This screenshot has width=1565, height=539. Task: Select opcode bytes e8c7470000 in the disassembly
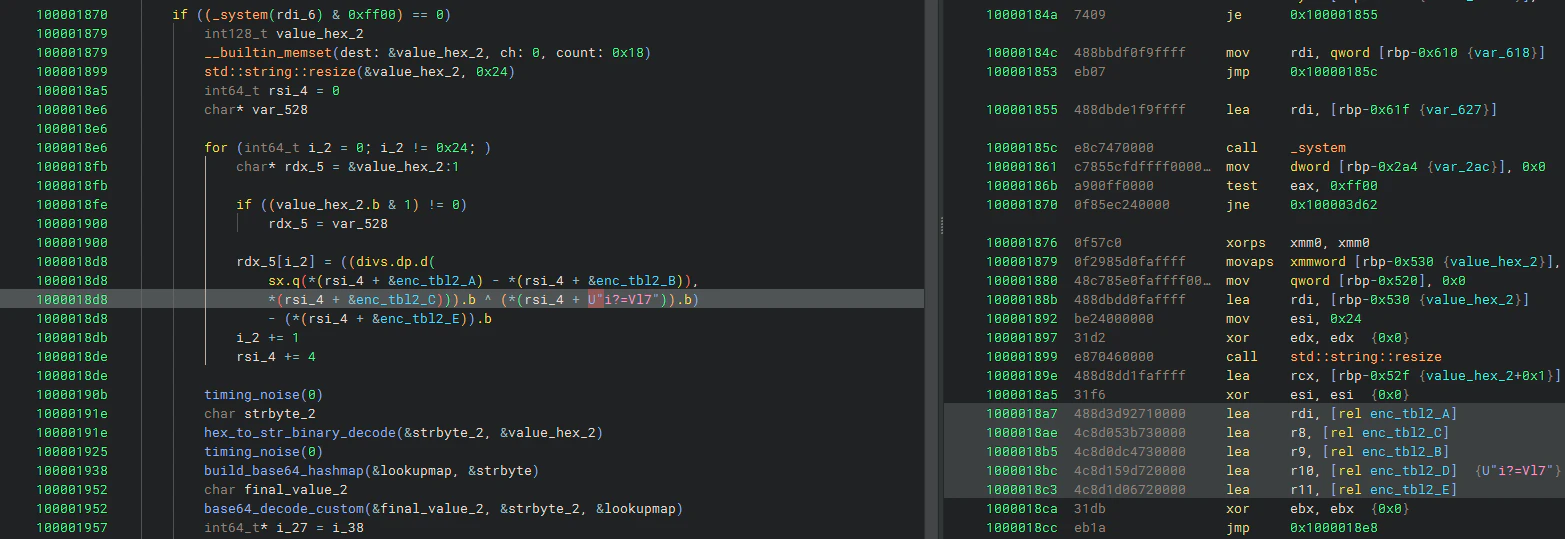pyautogui.click(x=1114, y=147)
